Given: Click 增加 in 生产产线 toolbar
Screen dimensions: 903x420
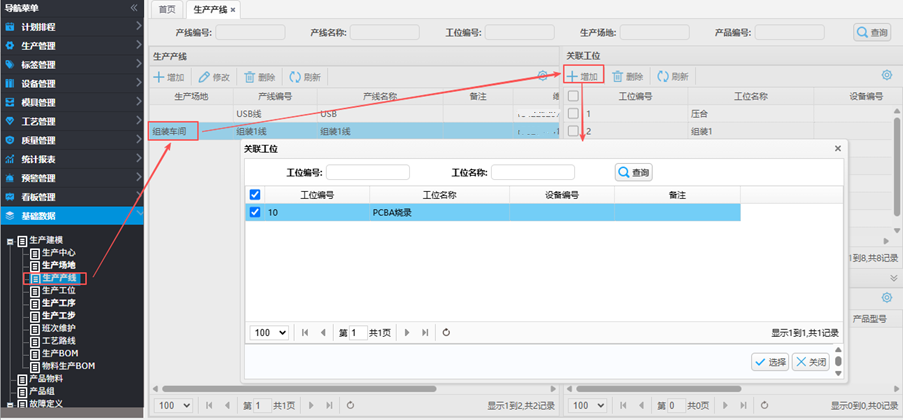Looking at the screenshot, I should tap(169, 77).
